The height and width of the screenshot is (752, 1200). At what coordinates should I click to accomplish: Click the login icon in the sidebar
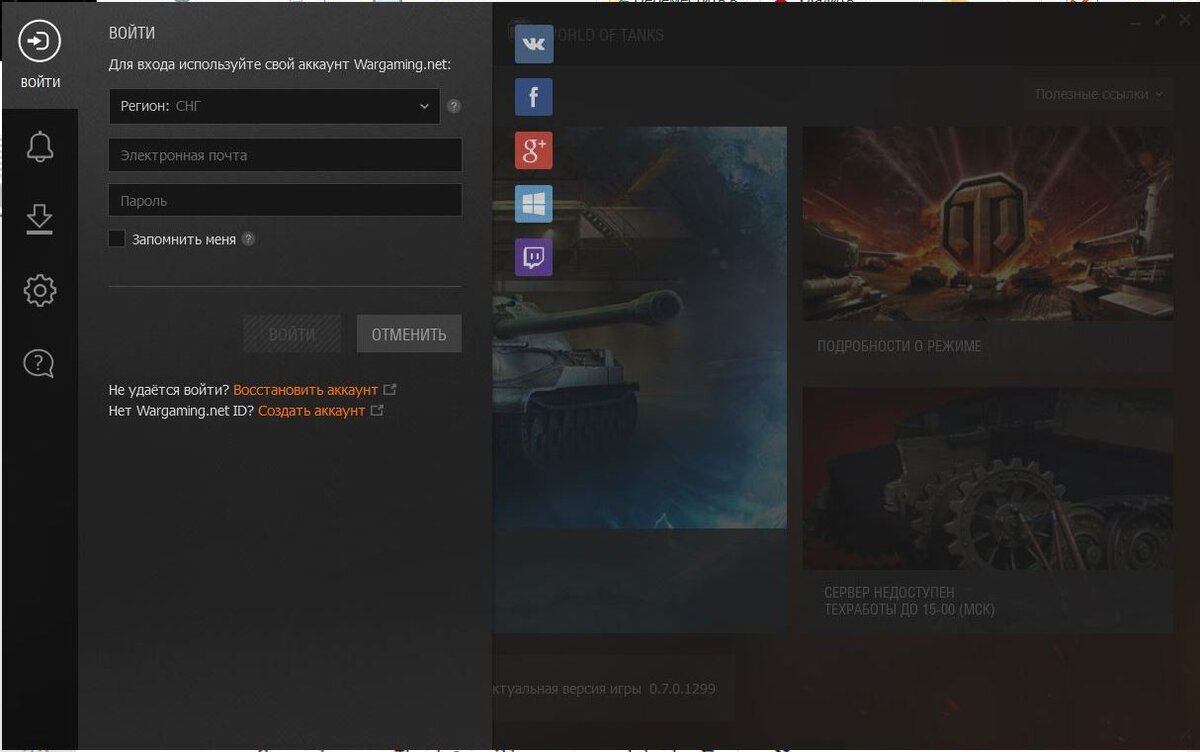(40, 42)
